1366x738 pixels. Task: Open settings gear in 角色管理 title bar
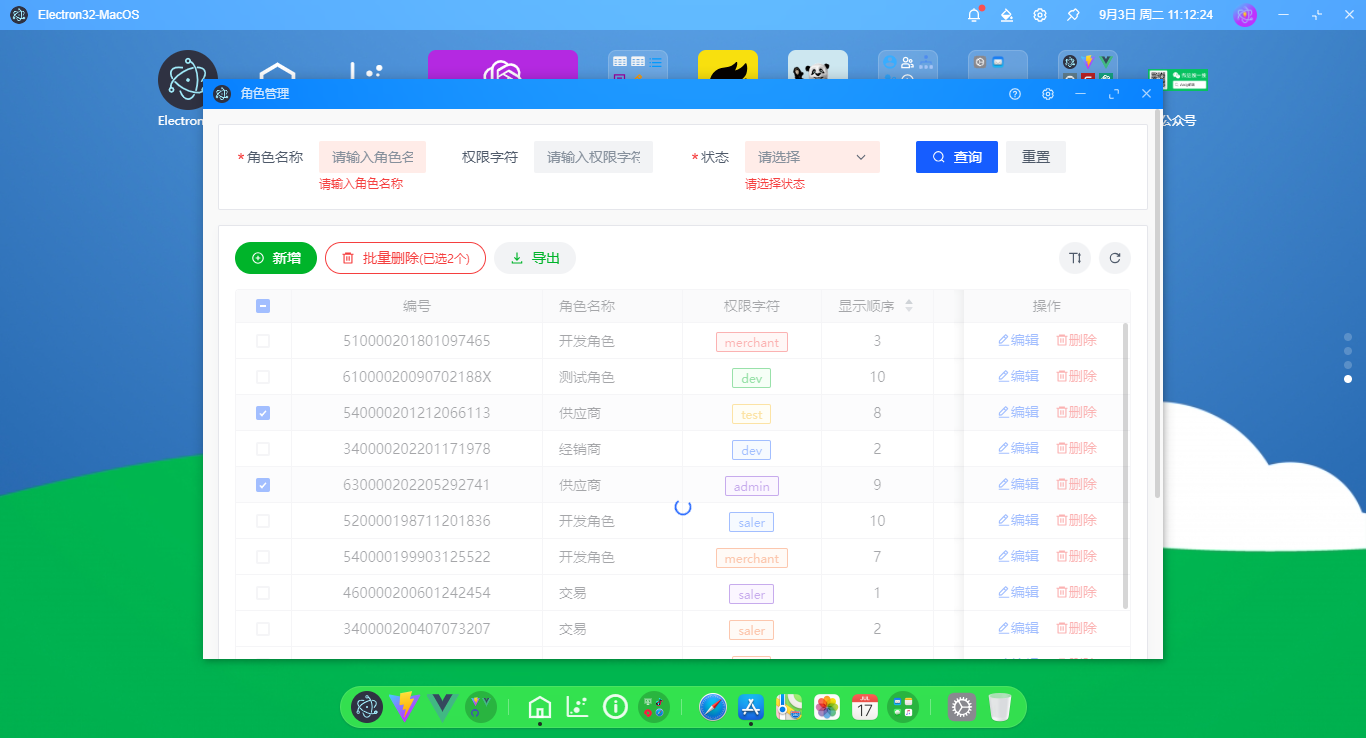pyautogui.click(x=1048, y=94)
